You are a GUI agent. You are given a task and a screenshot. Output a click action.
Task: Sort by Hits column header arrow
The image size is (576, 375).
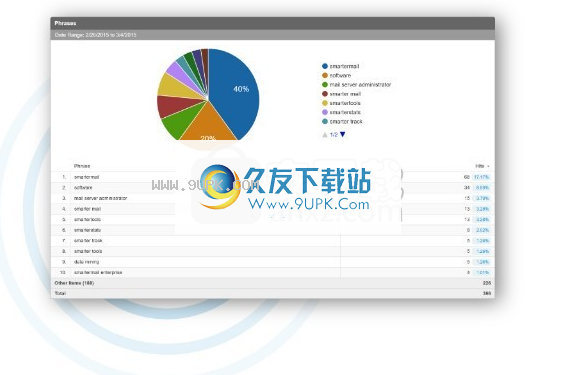488,166
